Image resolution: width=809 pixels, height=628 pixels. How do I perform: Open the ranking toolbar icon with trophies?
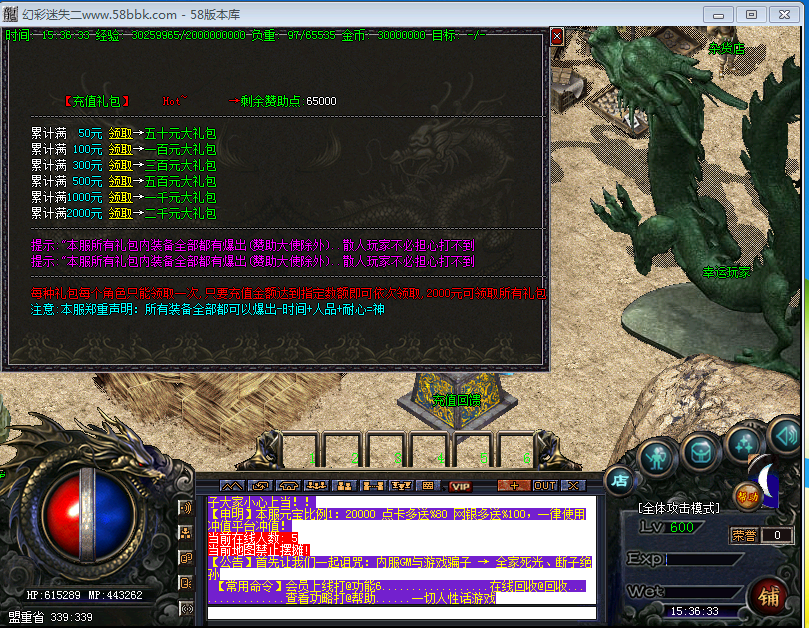401,486
